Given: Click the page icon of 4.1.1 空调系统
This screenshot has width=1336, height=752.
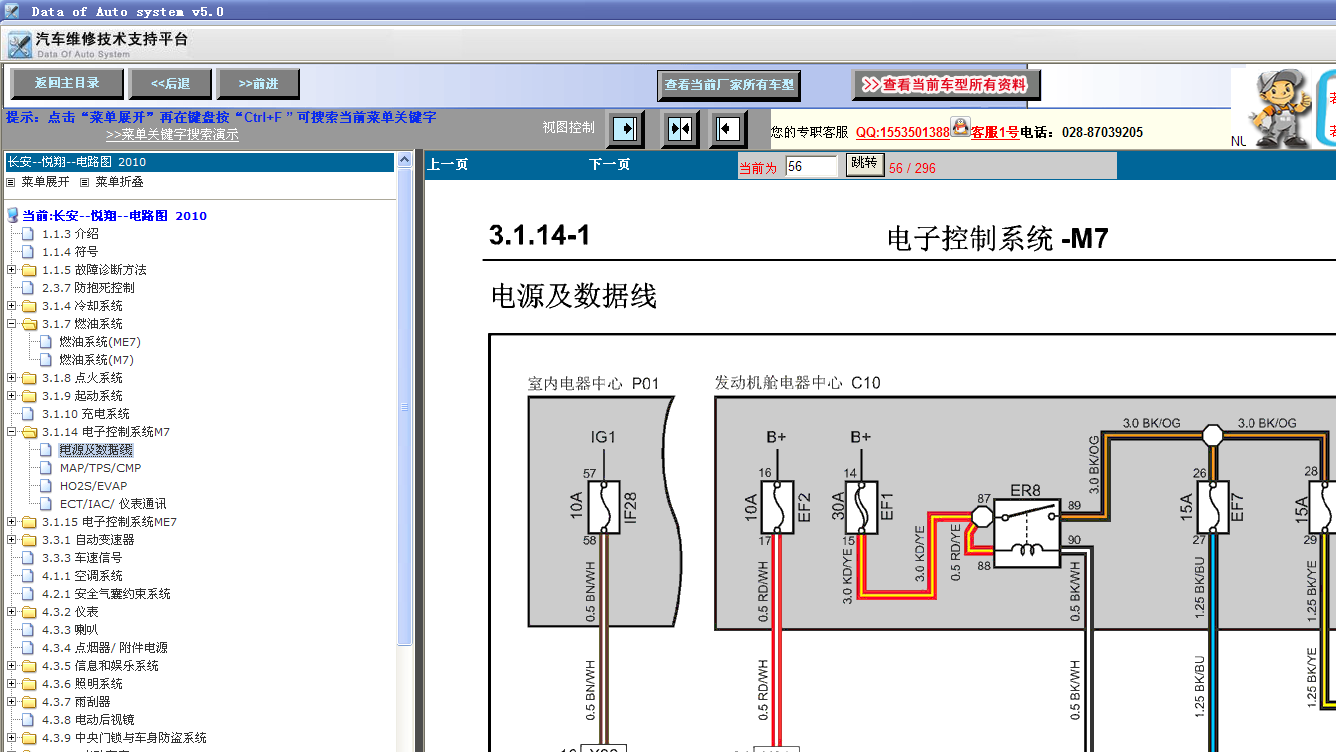Looking at the screenshot, I should [x=28, y=575].
